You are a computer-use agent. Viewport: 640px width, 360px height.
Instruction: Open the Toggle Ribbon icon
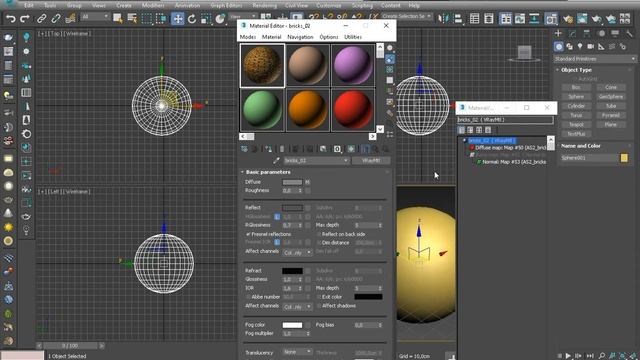click(506, 18)
